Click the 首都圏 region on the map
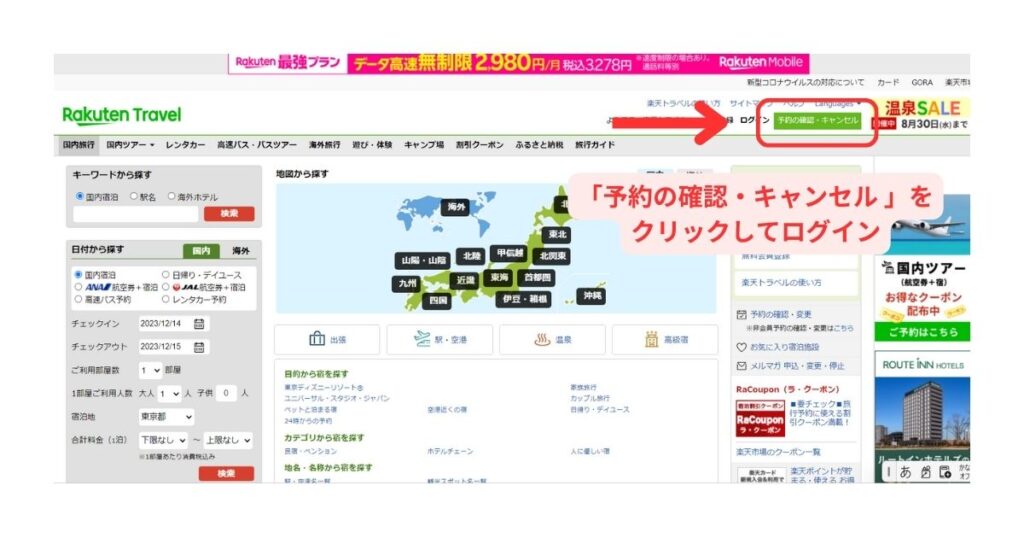Screen dimensions: 1024x538 537,277
